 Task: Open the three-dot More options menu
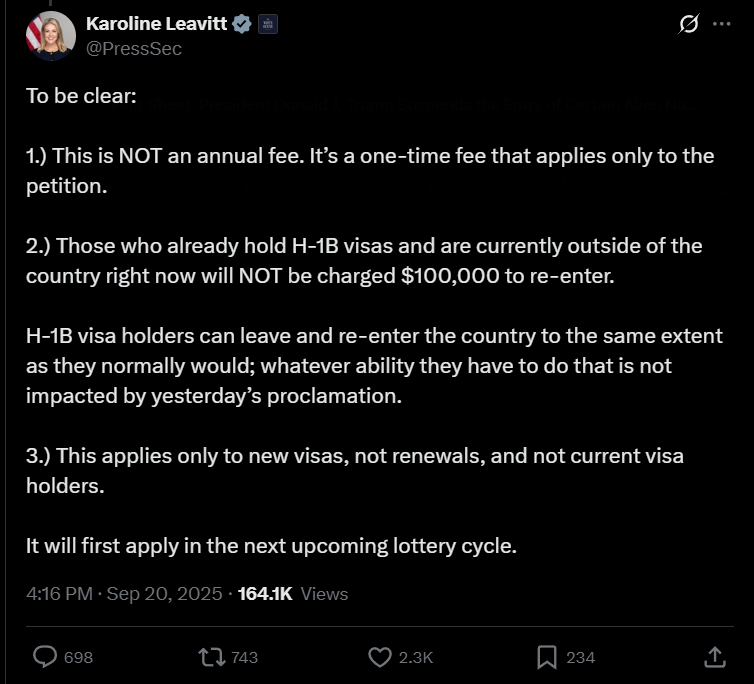pos(722,24)
